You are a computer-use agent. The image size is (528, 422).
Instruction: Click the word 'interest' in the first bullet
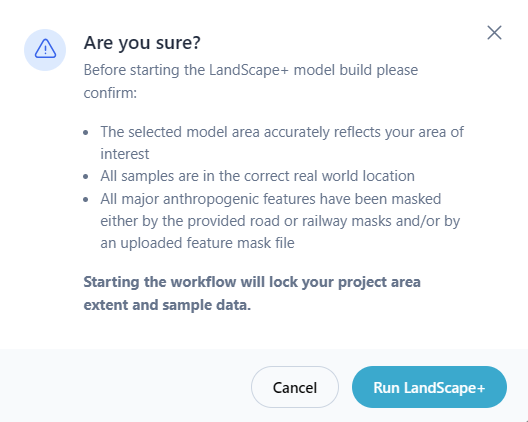coord(125,154)
